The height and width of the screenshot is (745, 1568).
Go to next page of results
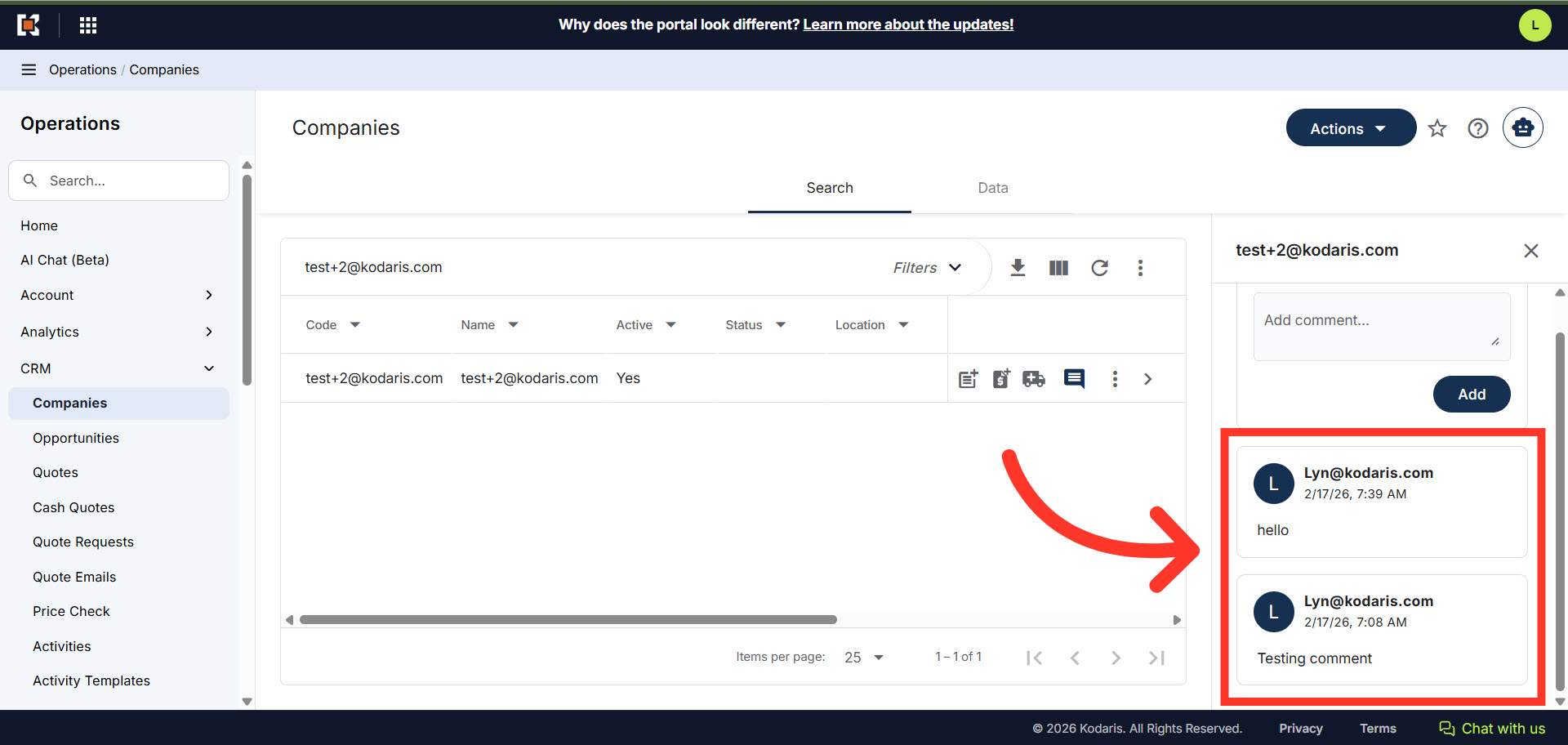pyautogui.click(x=1116, y=658)
